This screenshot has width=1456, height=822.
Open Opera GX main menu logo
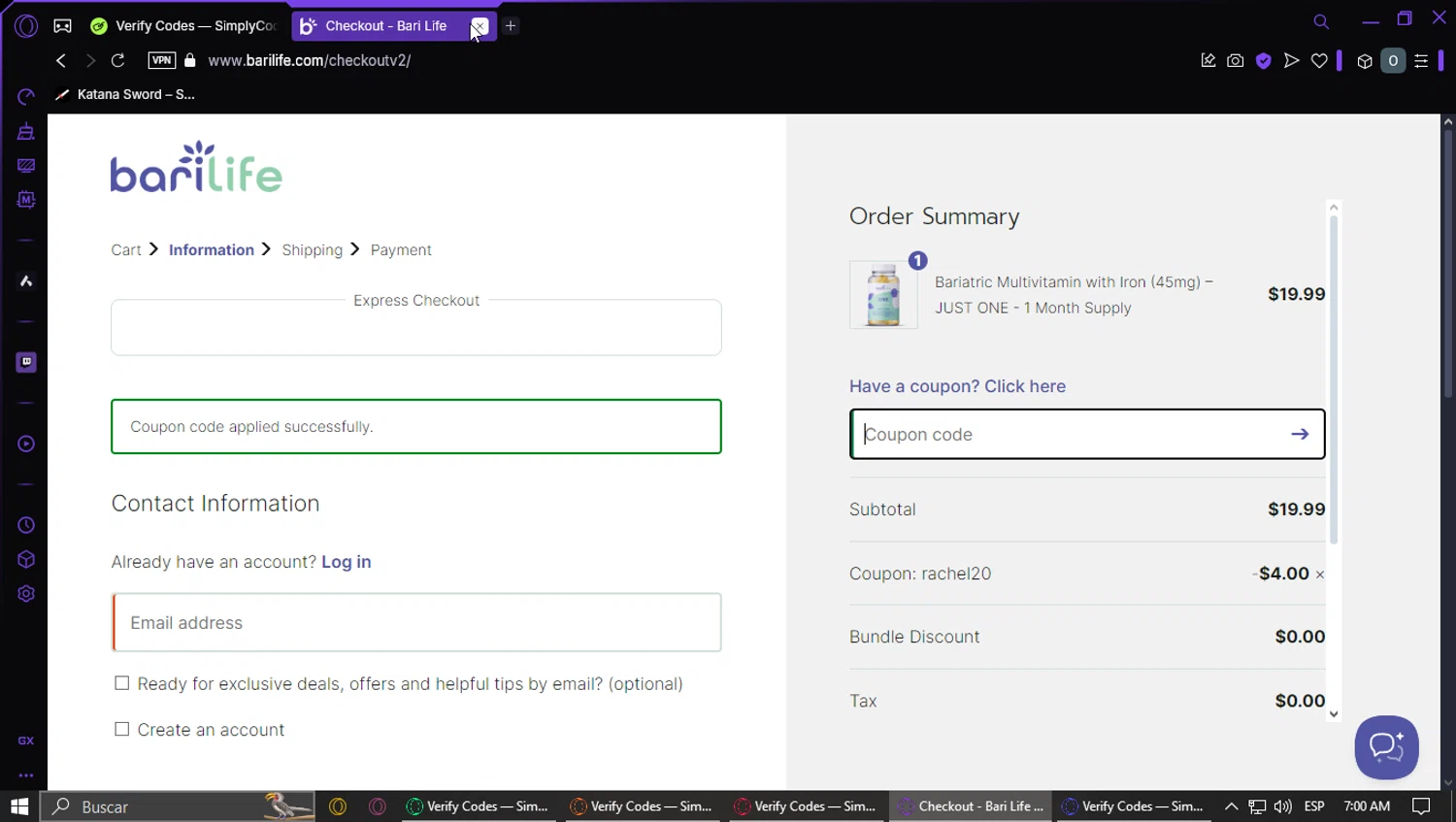click(x=26, y=26)
